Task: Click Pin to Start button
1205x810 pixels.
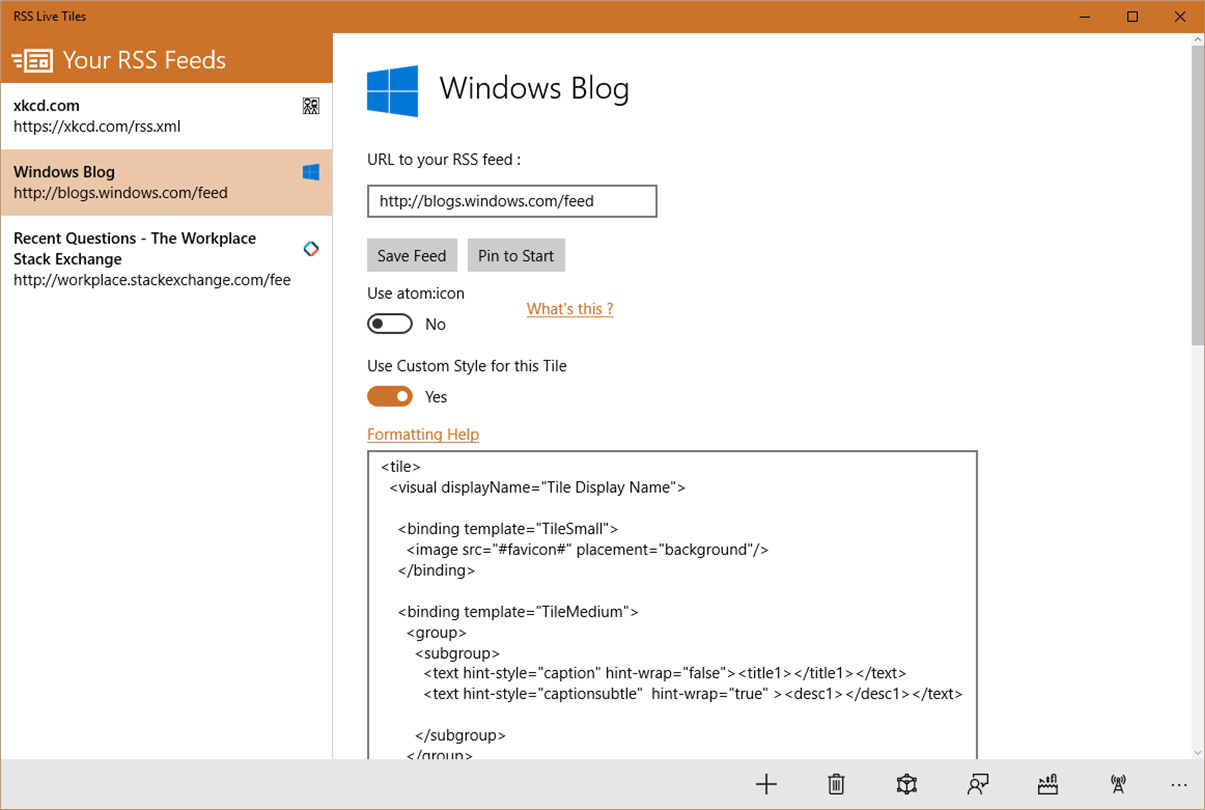Action: point(516,255)
